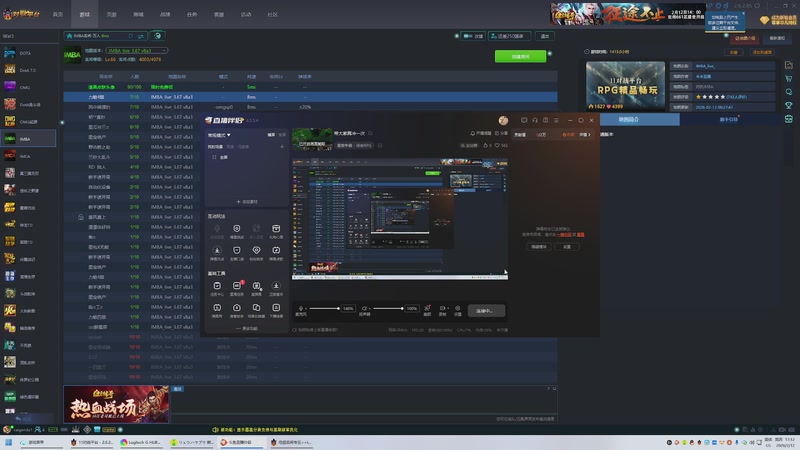800x450 pixels.
Task: Click the Windows Start button
Action: 8,442
